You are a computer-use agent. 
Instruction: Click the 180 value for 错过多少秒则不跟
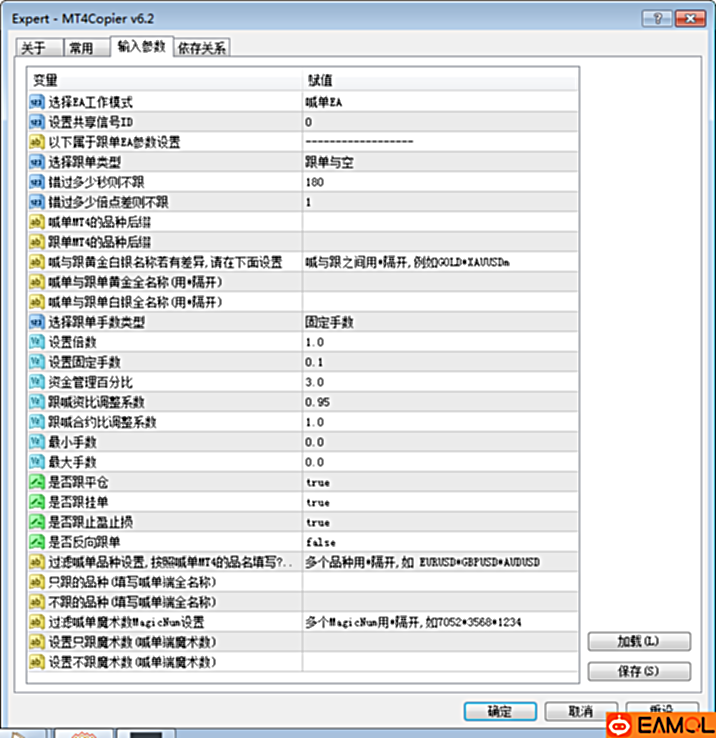point(316,181)
